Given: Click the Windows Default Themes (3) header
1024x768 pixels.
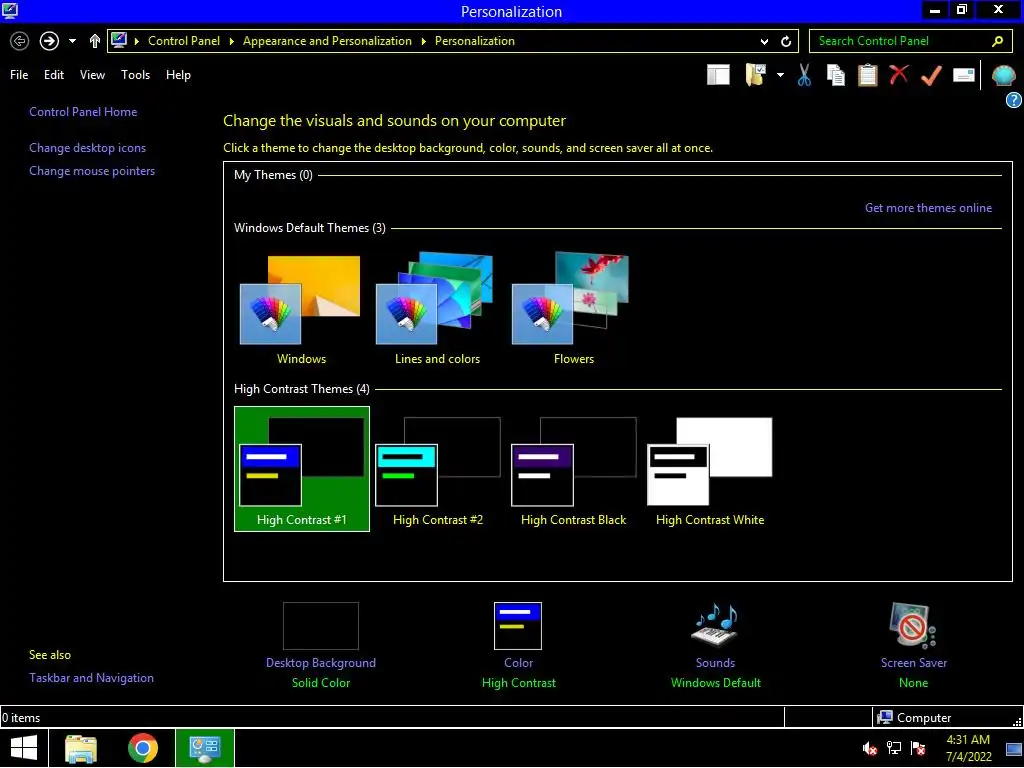Looking at the screenshot, I should [x=310, y=228].
